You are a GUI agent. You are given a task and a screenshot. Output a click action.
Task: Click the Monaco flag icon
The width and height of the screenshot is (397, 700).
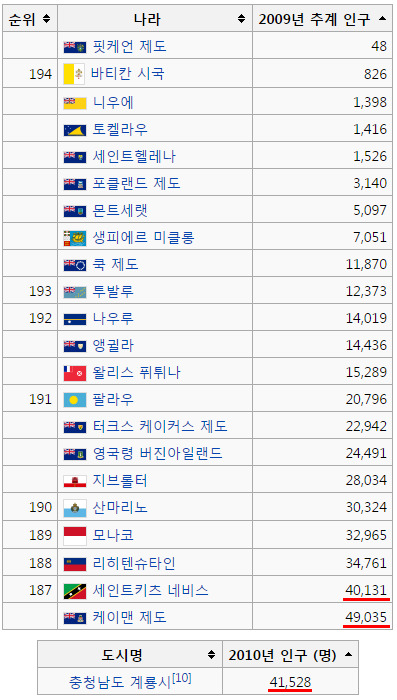click(75, 536)
